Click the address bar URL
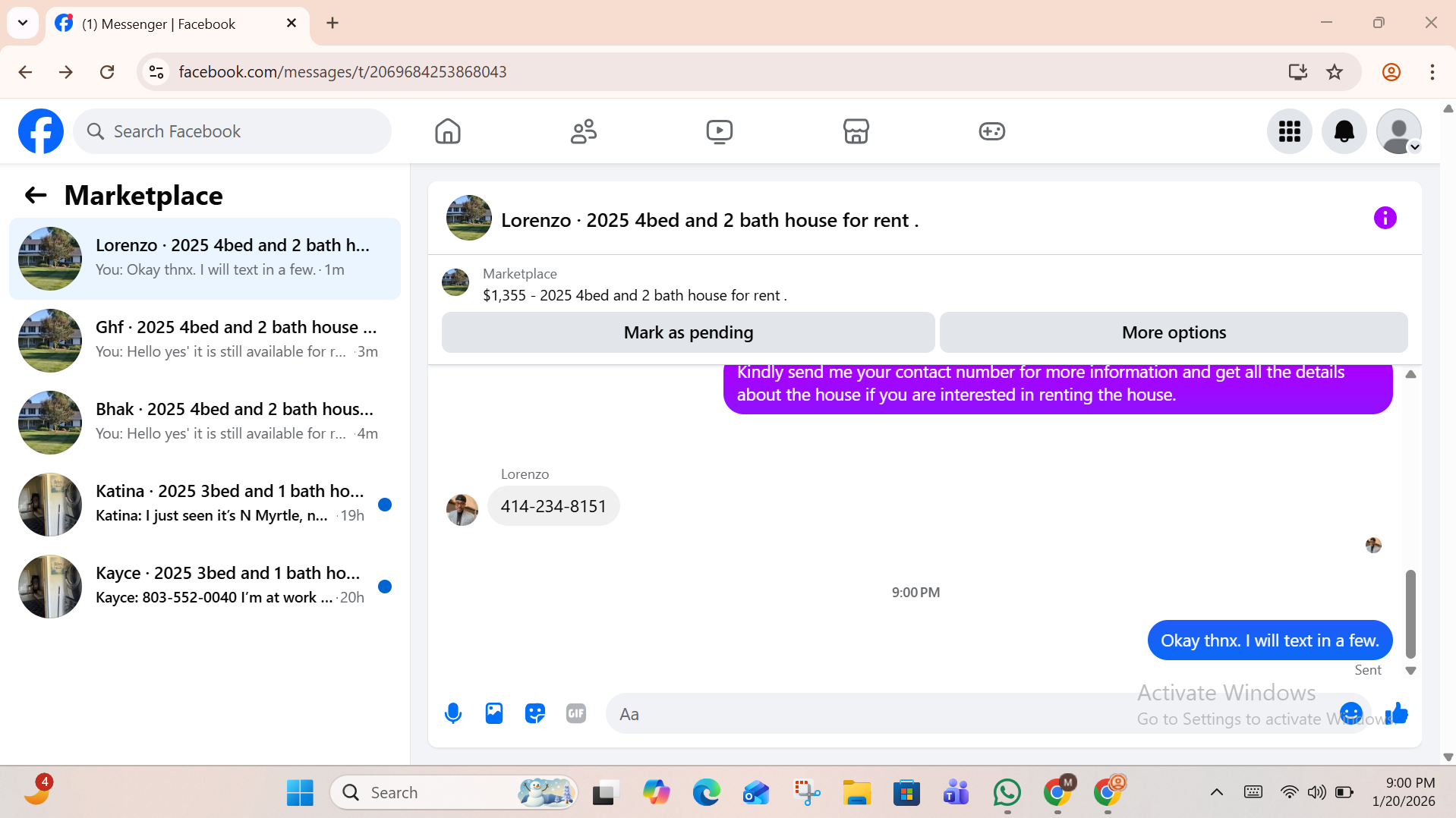 tap(342, 72)
